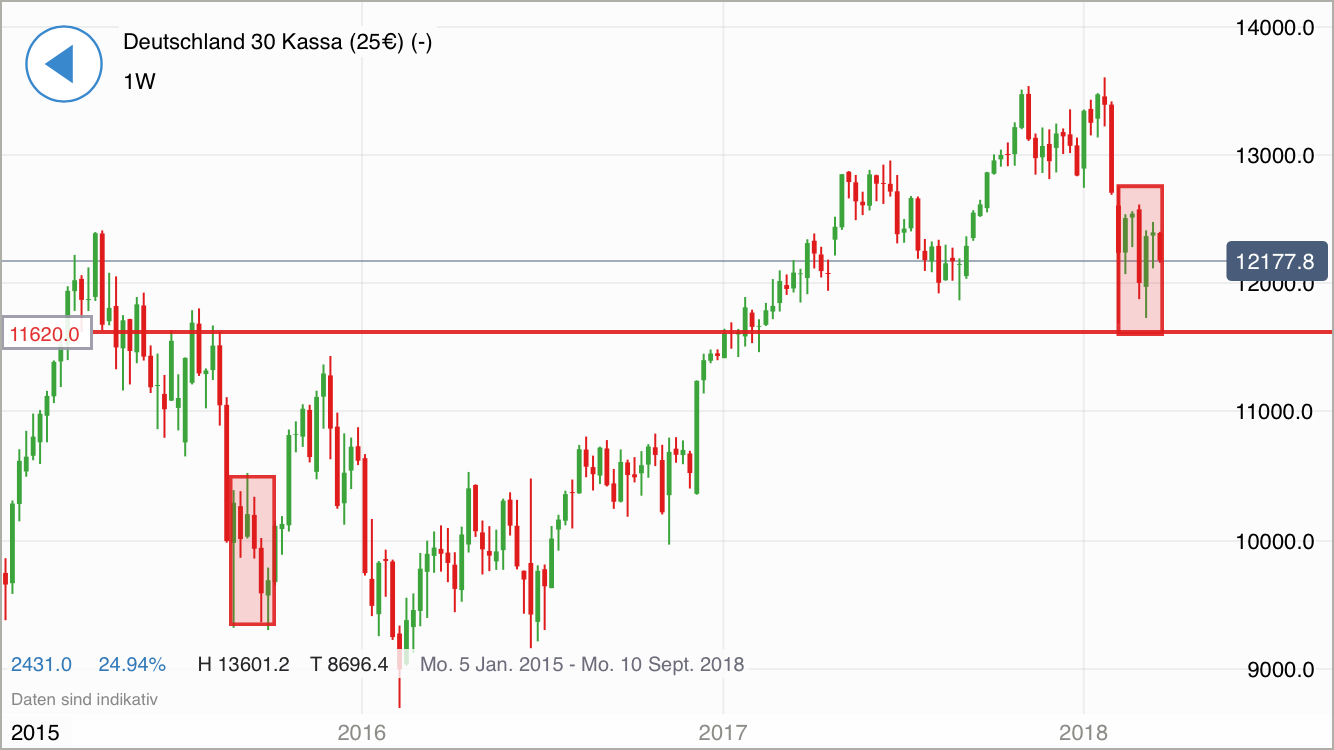Click the 11620.0 price level label
The image size is (1334, 750).
(45, 335)
